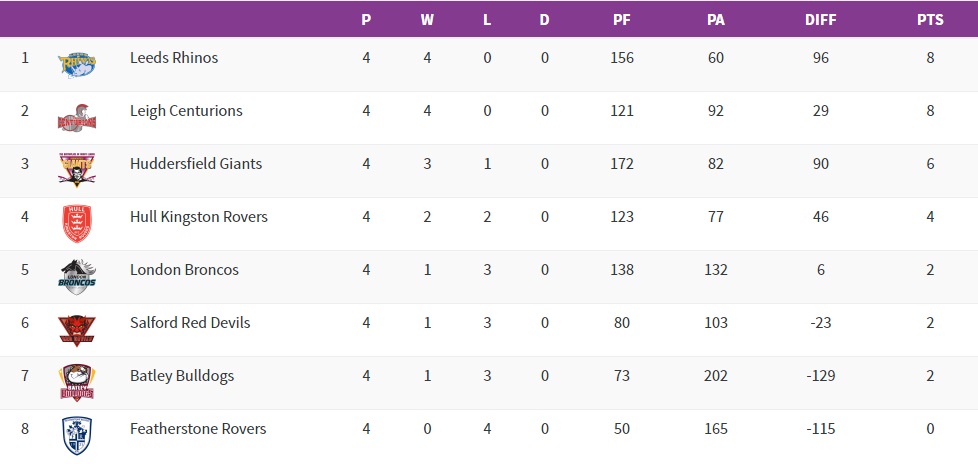Click the D column header
This screenshot has height=464, width=978.
click(545, 20)
